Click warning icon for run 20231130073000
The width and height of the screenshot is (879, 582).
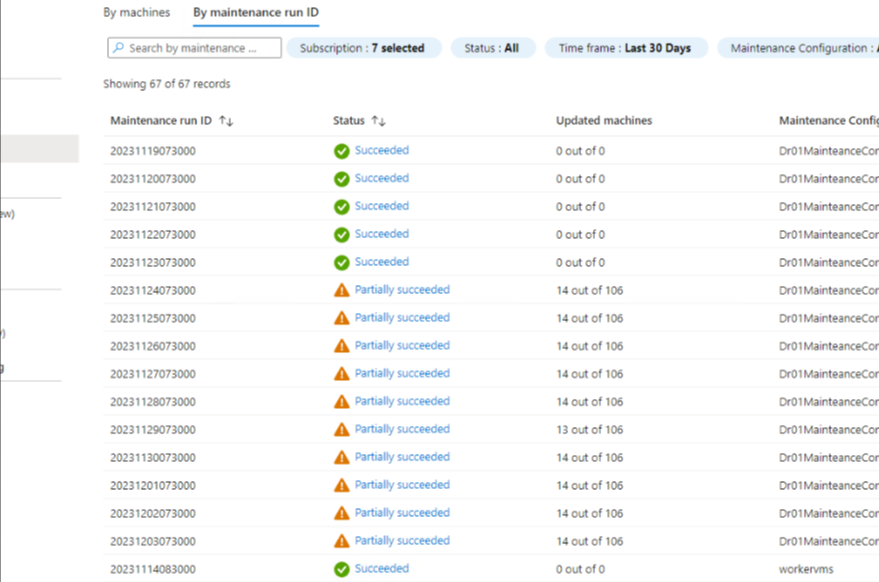coord(341,457)
